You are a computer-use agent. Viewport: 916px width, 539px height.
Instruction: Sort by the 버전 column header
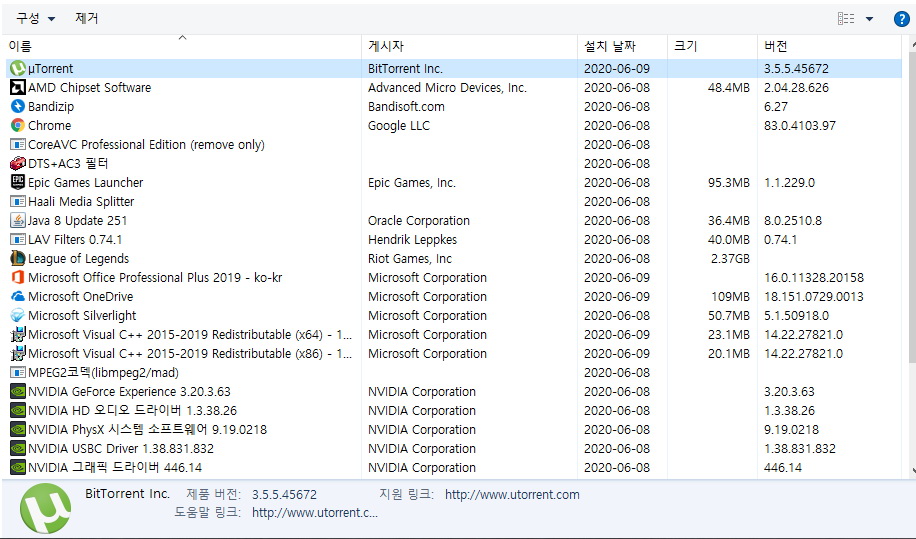830,46
